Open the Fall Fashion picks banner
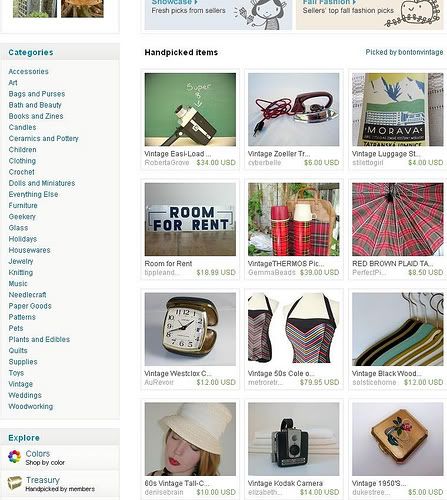The image size is (447, 500). tap(370, 13)
